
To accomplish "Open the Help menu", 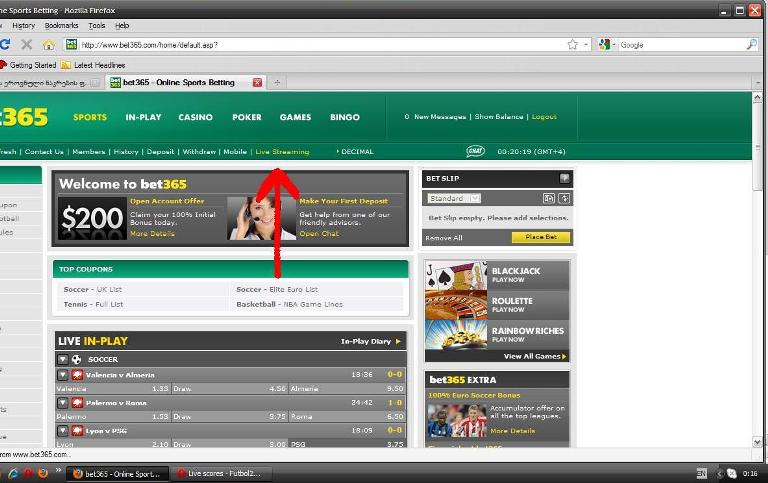I will point(122,25).
